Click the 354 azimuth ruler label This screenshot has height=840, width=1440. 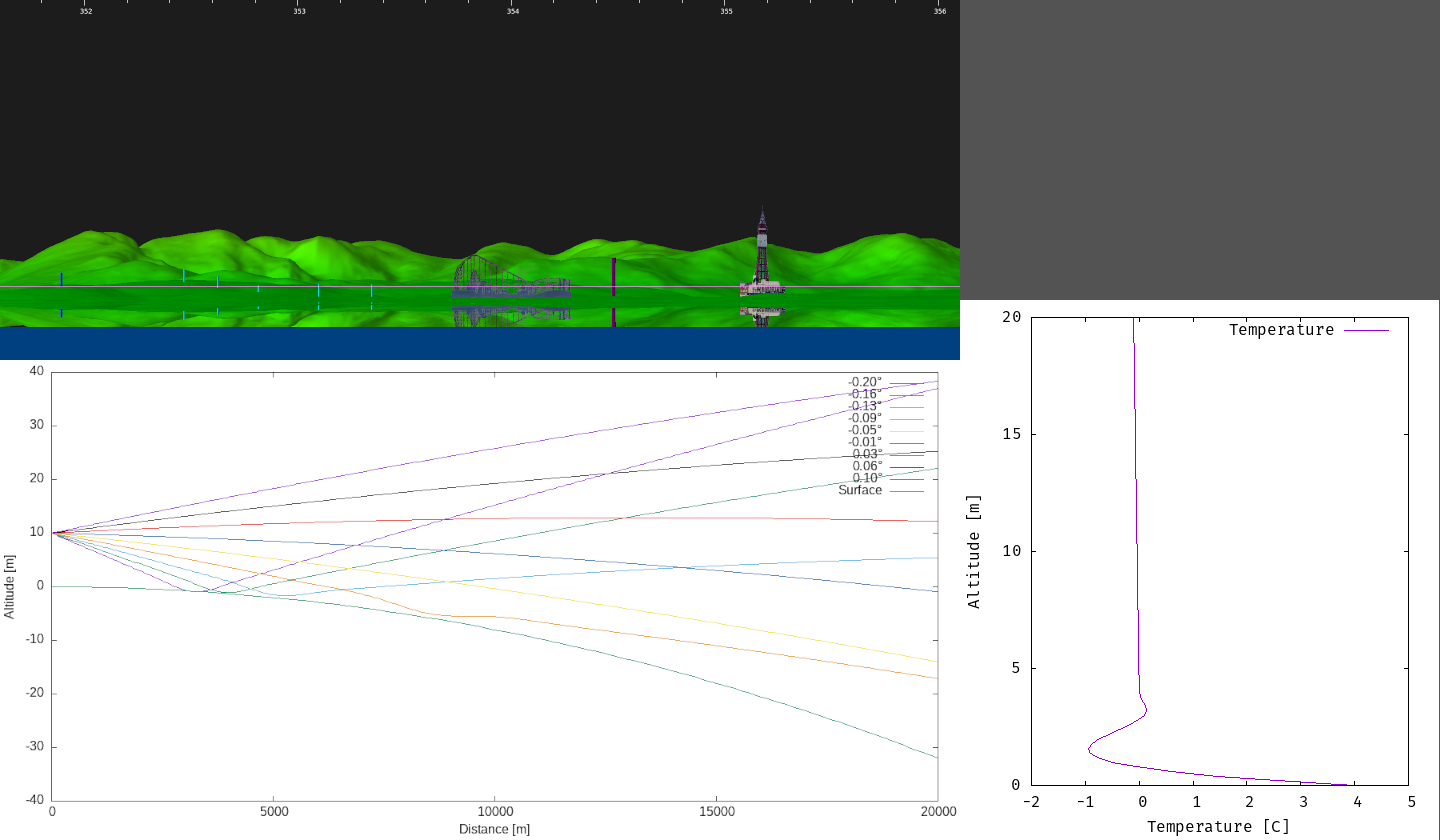point(513,12)
